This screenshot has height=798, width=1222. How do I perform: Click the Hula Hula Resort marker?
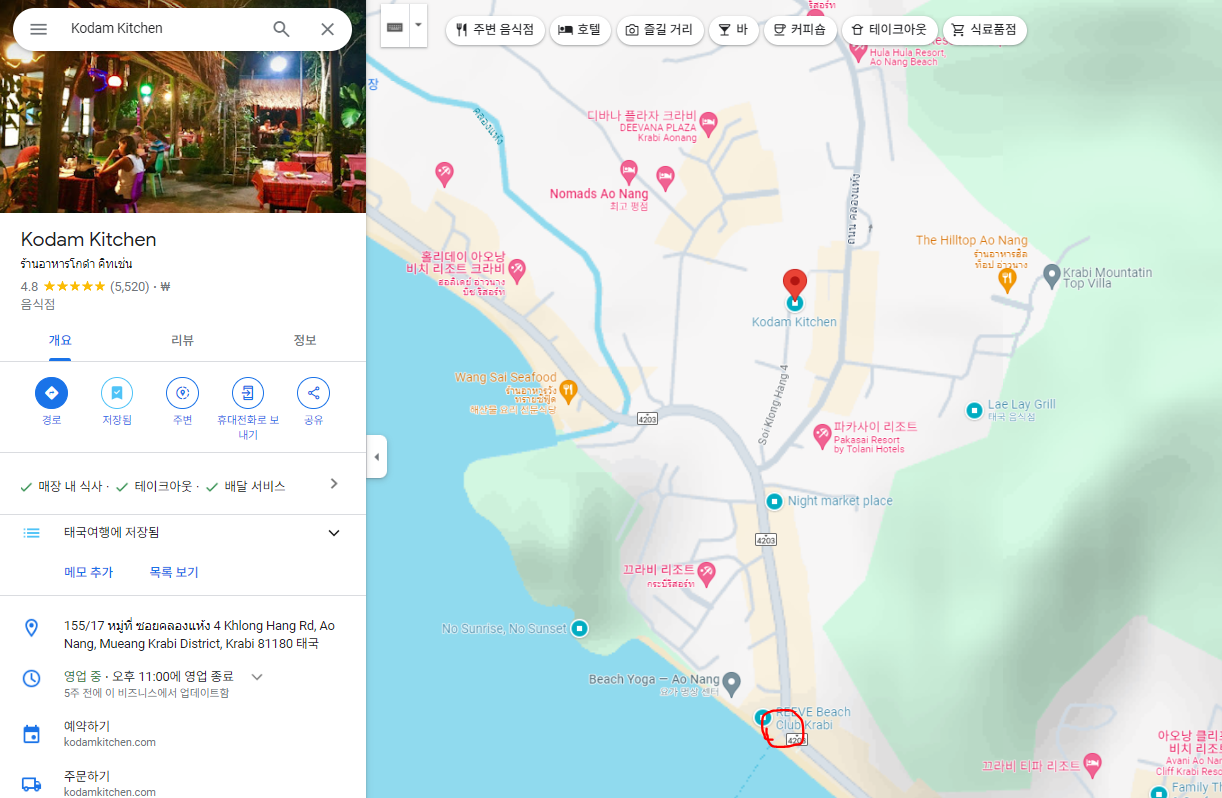click(x=857, y=50)
